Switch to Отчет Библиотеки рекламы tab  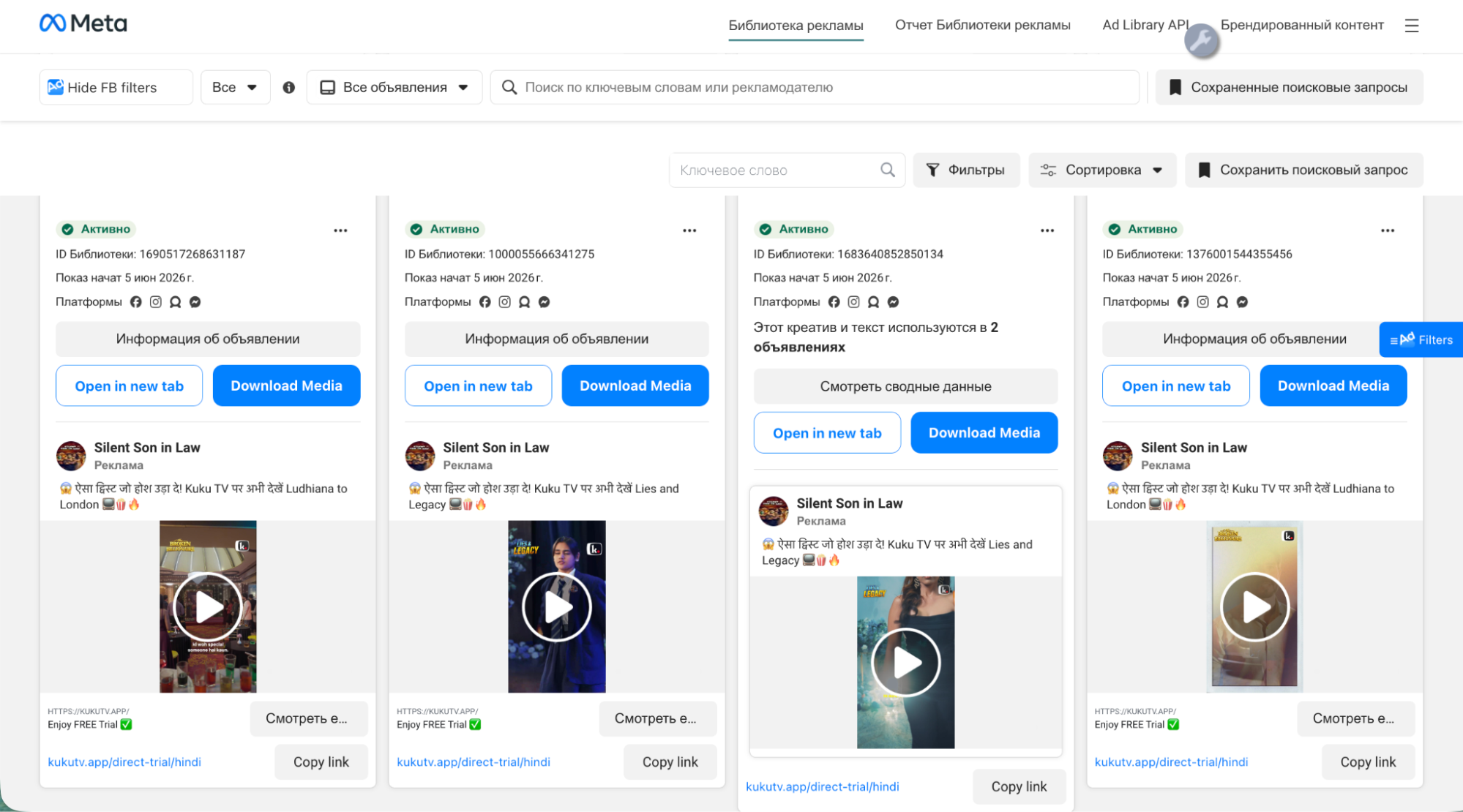click(x=982, y=25)
